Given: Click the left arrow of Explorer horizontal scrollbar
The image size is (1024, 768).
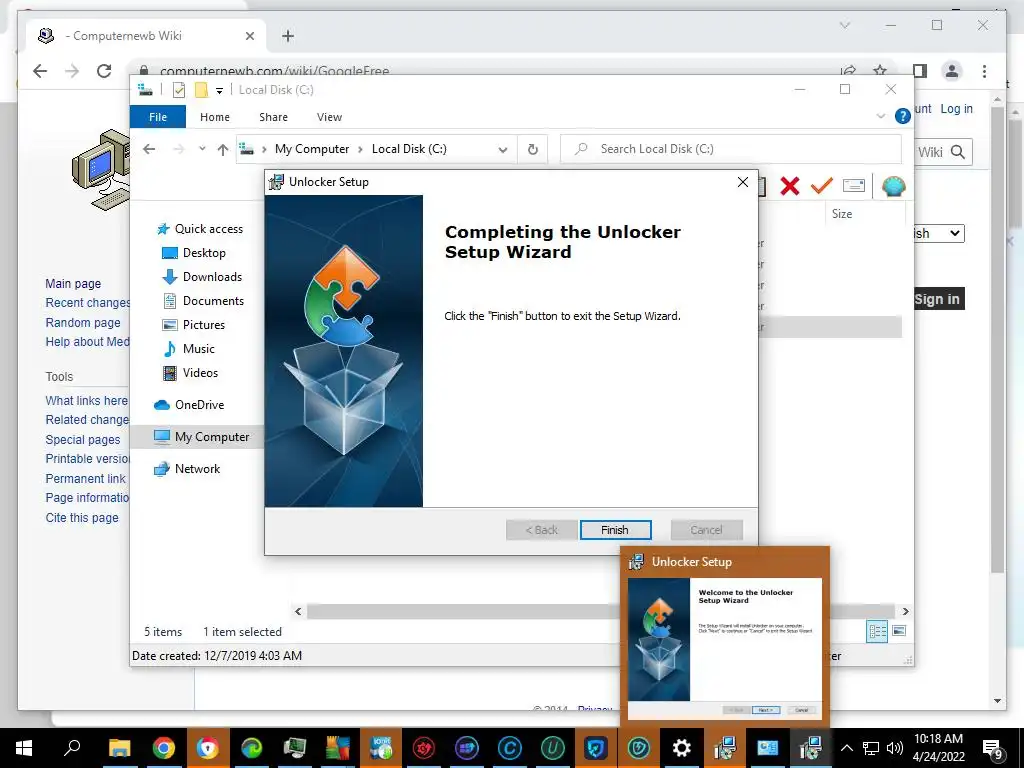Looking at the screenshot, I should click(x=298, y=611).
